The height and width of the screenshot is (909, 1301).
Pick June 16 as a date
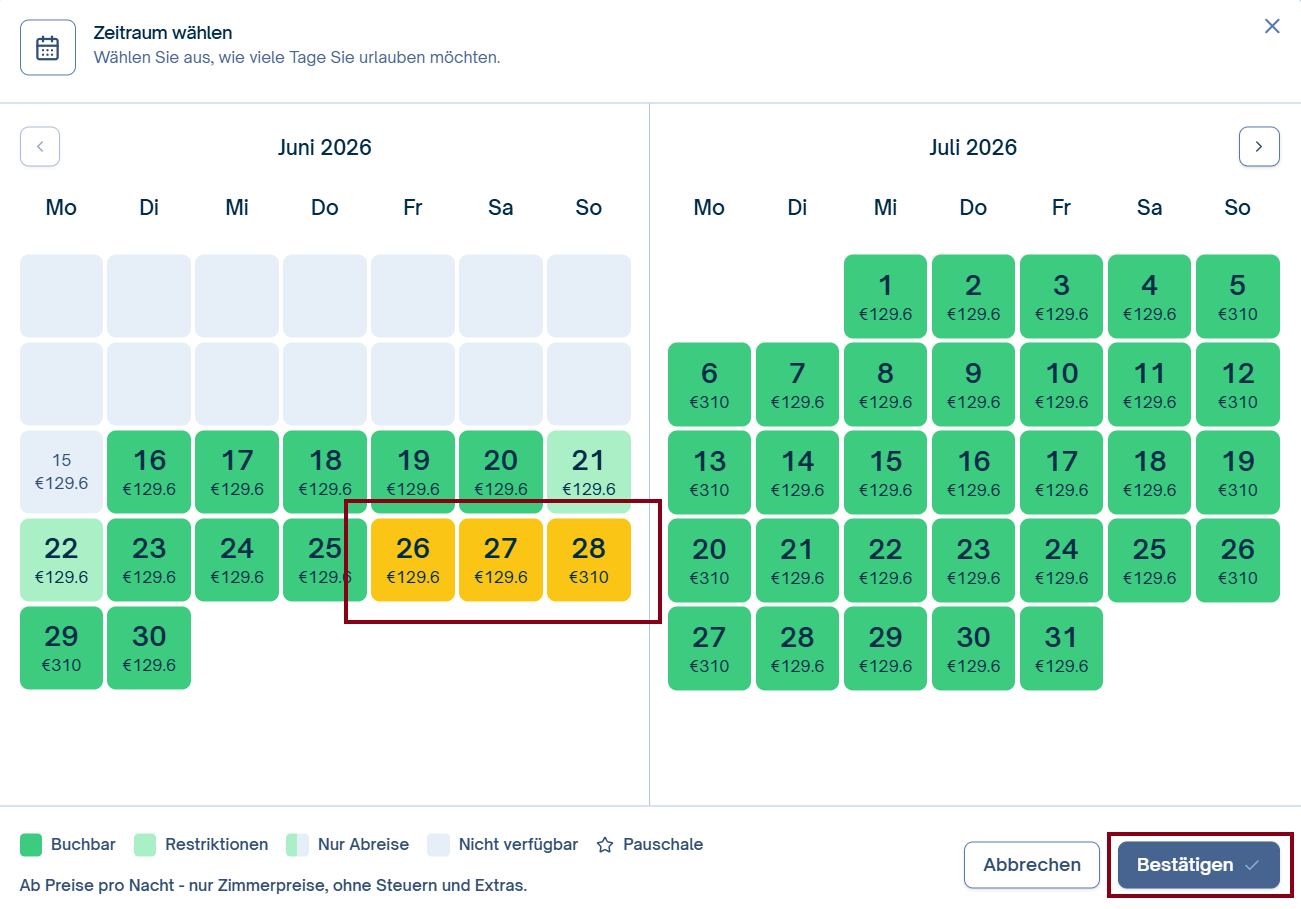149,472
